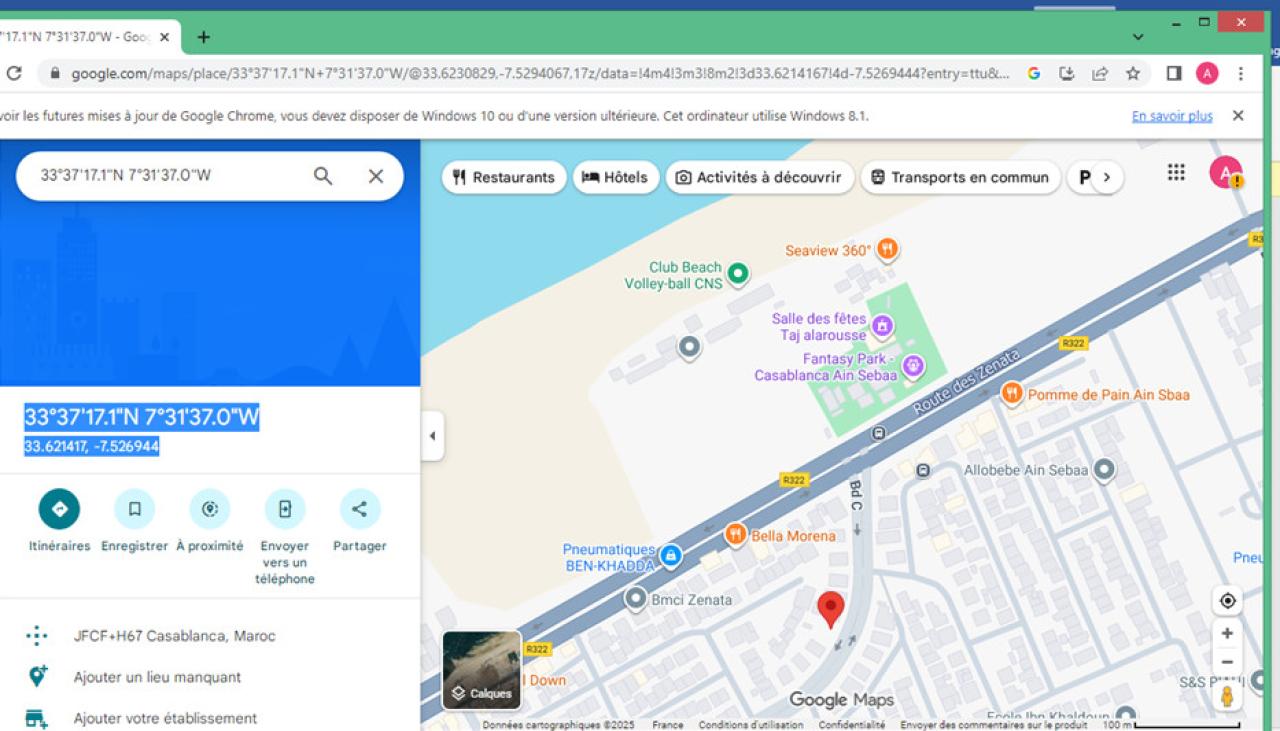Open the Google apps grid
The height and width of the screenshot is (731, 1280).
(1176, 172)
